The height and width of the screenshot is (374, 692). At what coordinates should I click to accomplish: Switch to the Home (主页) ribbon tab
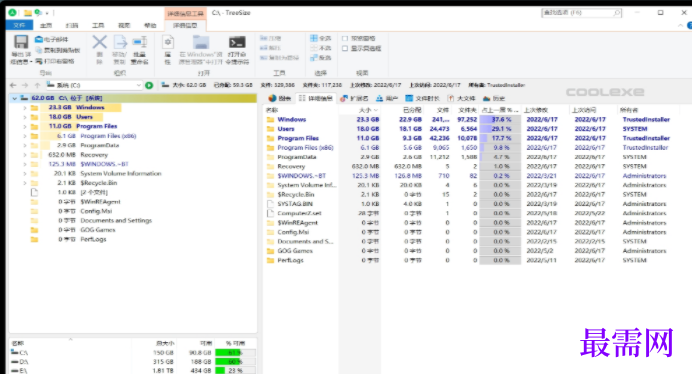coord(46,26)
